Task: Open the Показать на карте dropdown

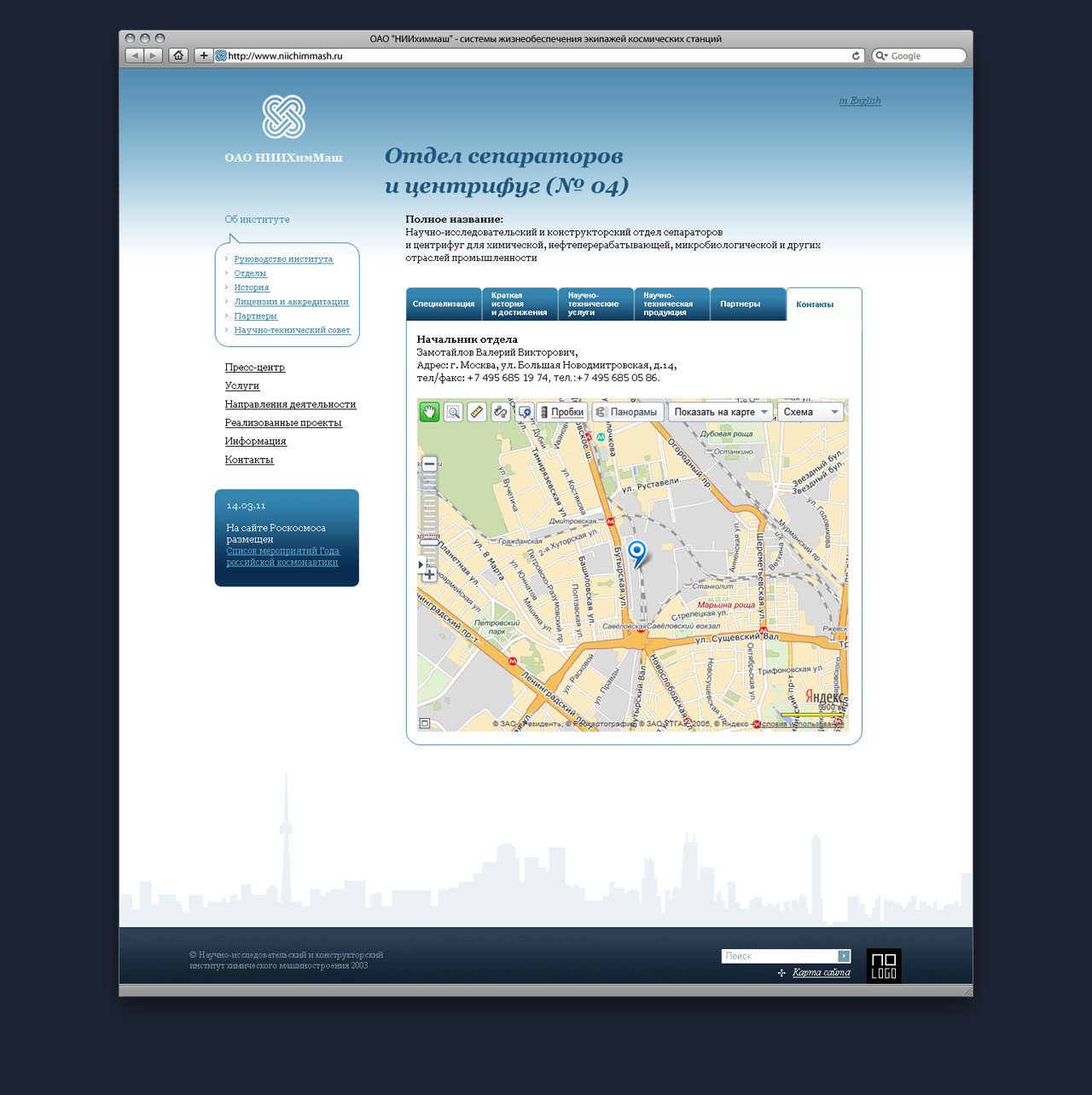Action: [721, 412]
